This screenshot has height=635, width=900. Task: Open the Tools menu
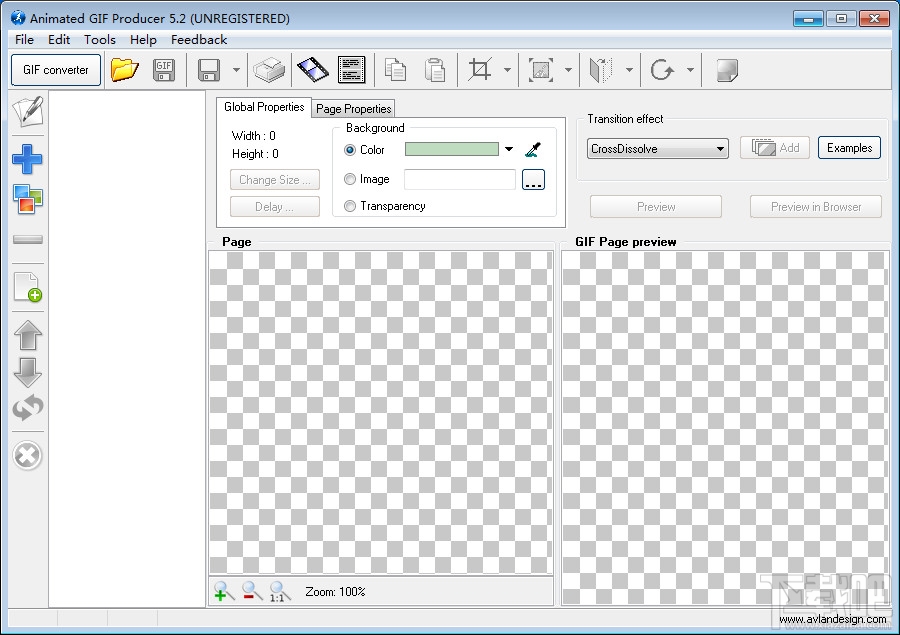(100, 40)
